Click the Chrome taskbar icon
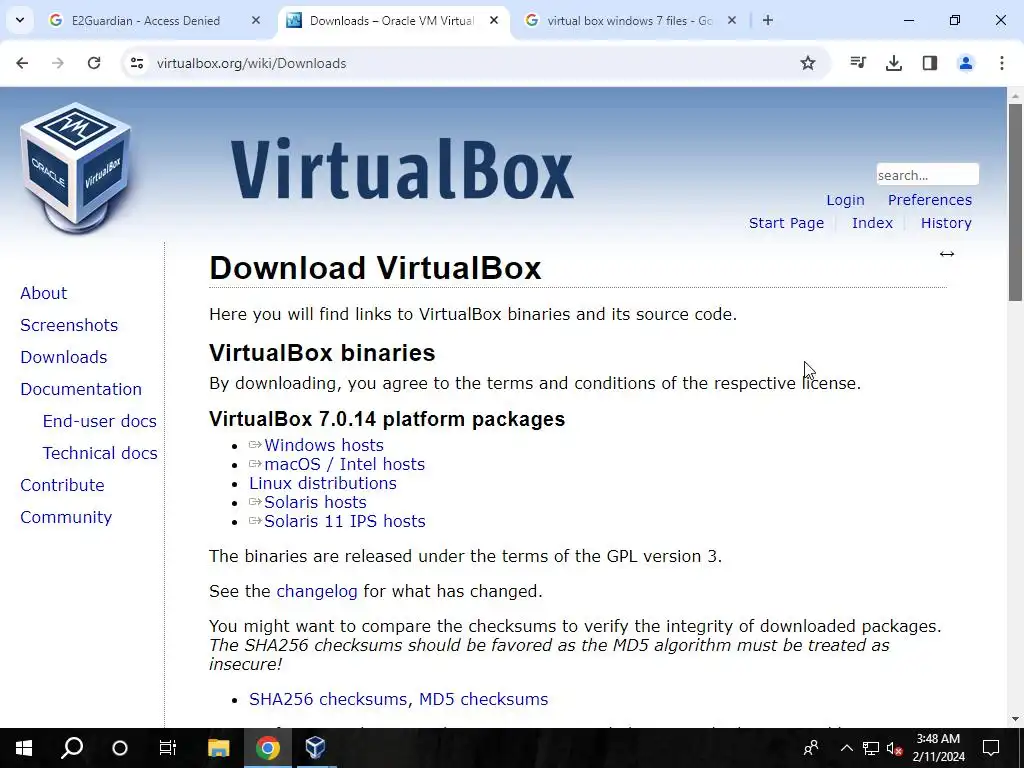This screenshot has width=1024, height=768. tap(268, 748)
